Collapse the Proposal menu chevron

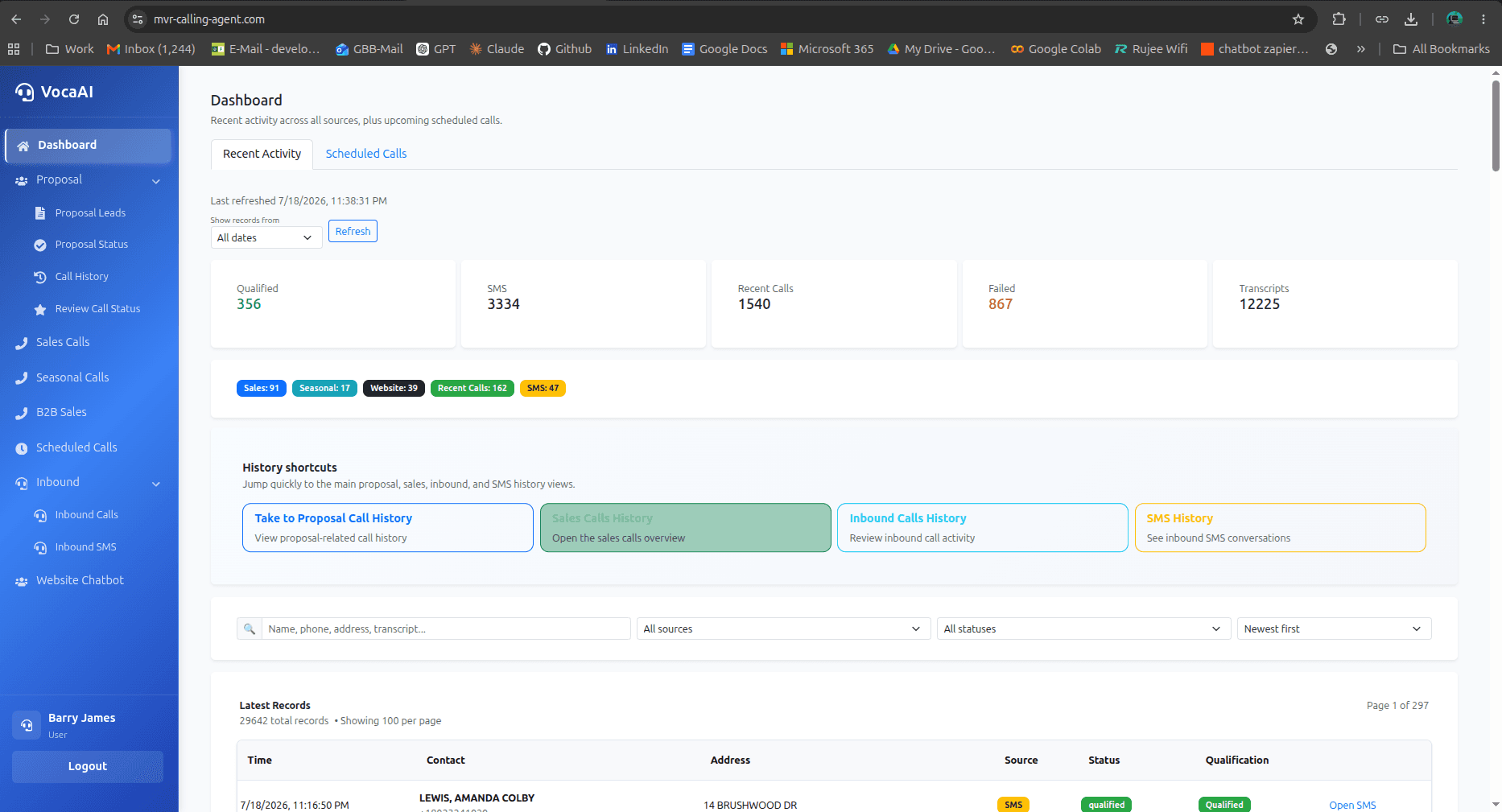[156, 181]
